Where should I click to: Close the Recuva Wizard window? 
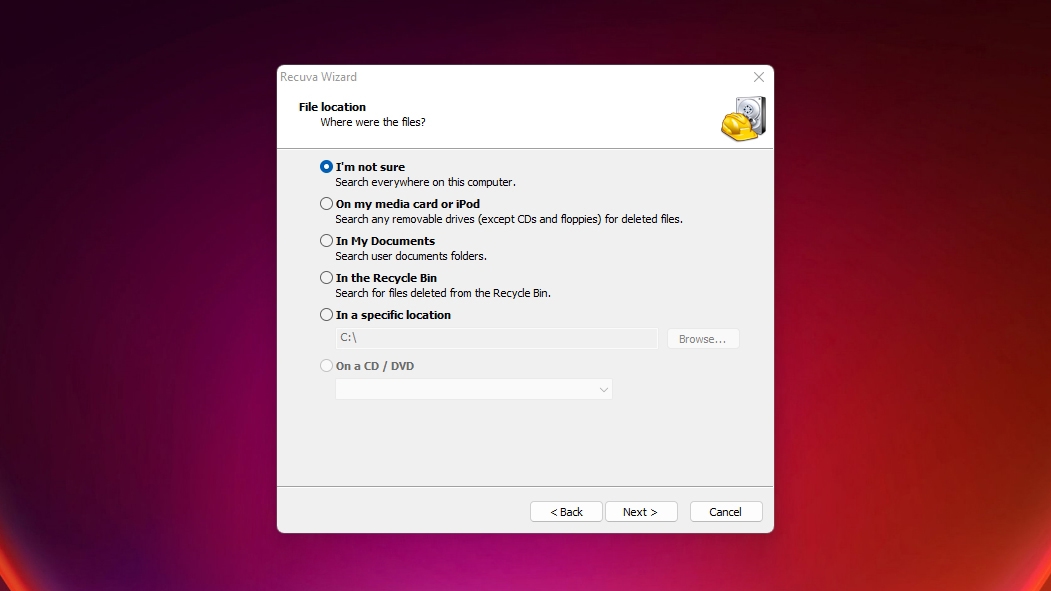(x=758, y=77)
